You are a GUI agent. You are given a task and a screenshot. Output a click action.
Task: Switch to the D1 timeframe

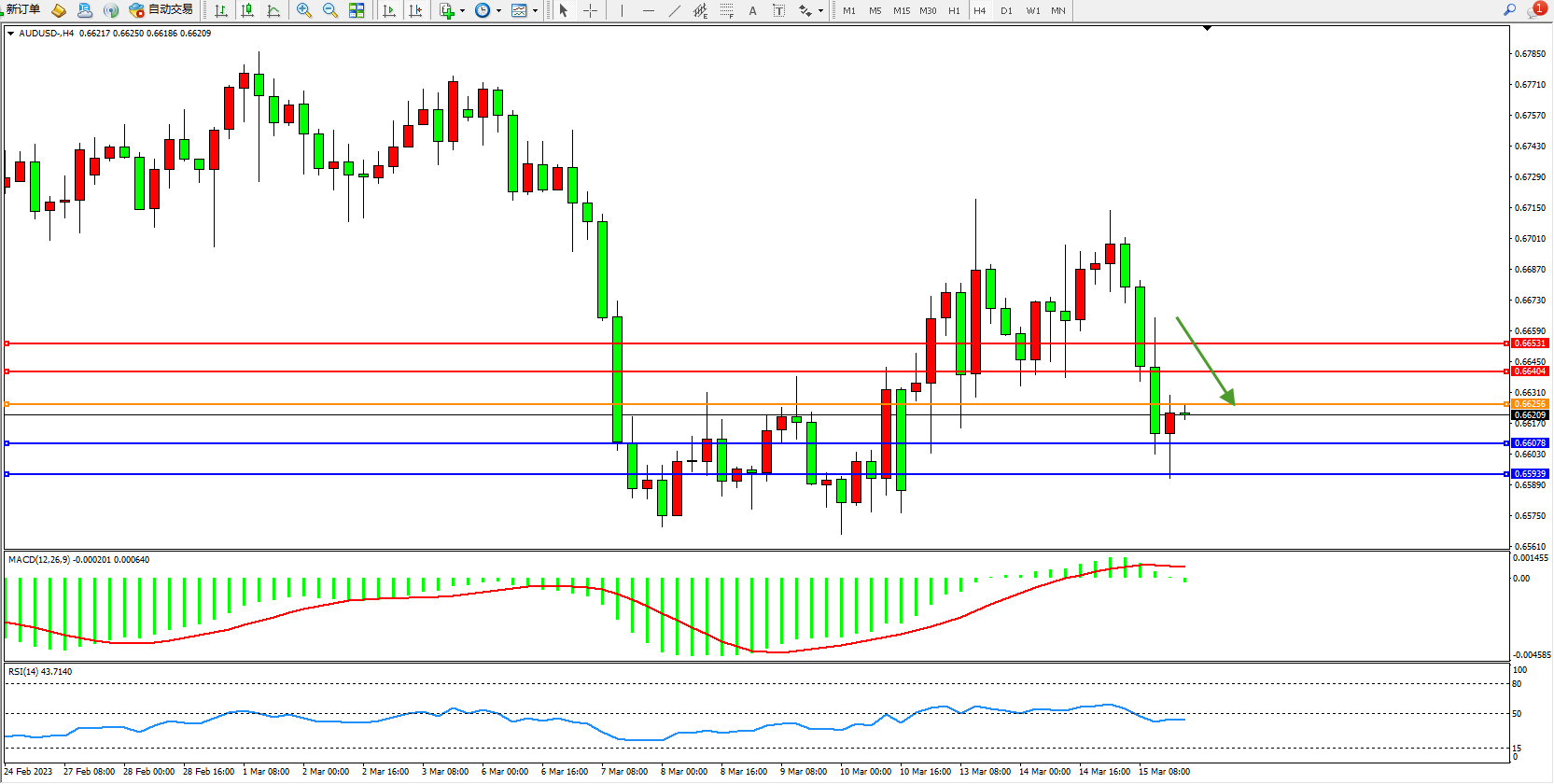(1006, 10)
